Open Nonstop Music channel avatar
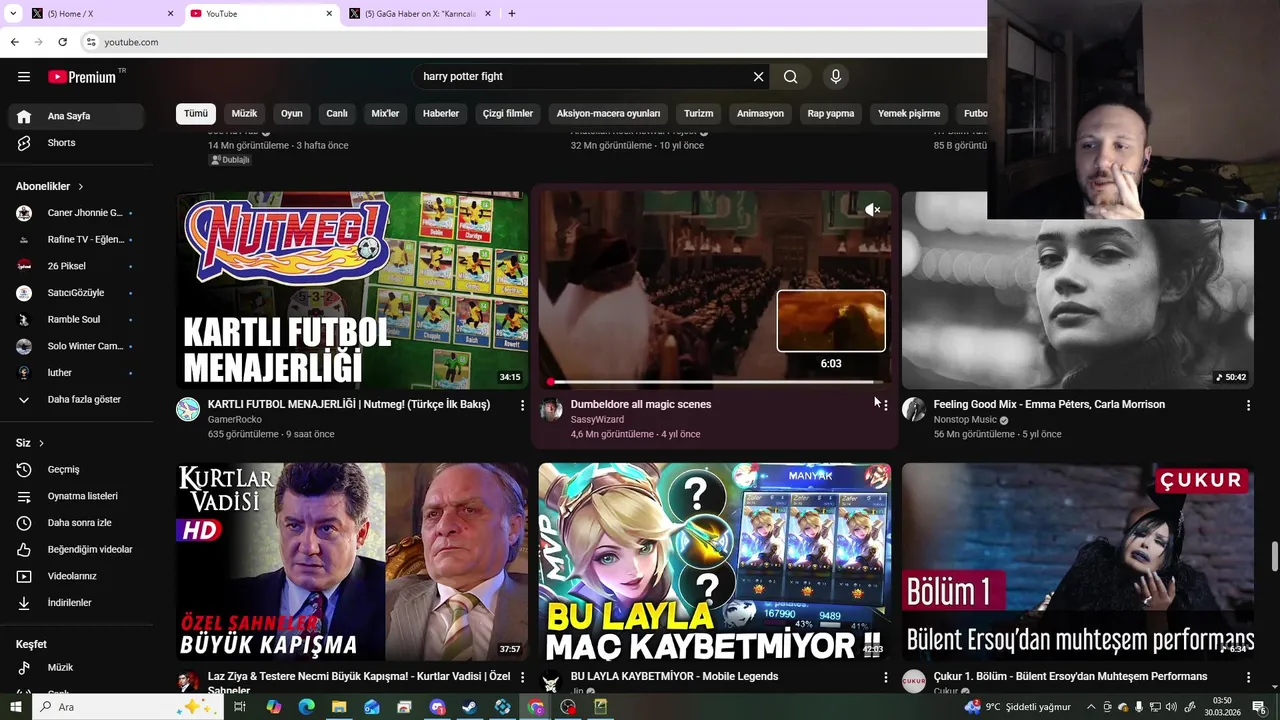 point(914,409)
